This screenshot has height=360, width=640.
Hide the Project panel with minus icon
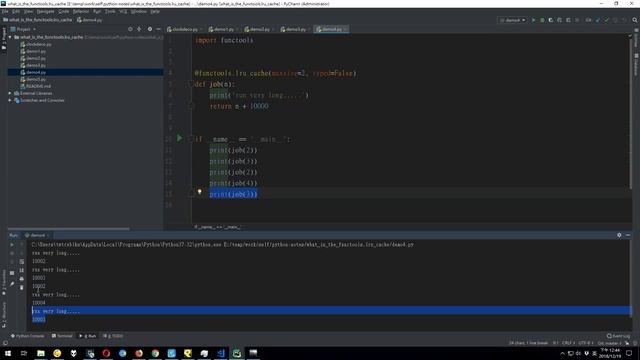[158, 29]
